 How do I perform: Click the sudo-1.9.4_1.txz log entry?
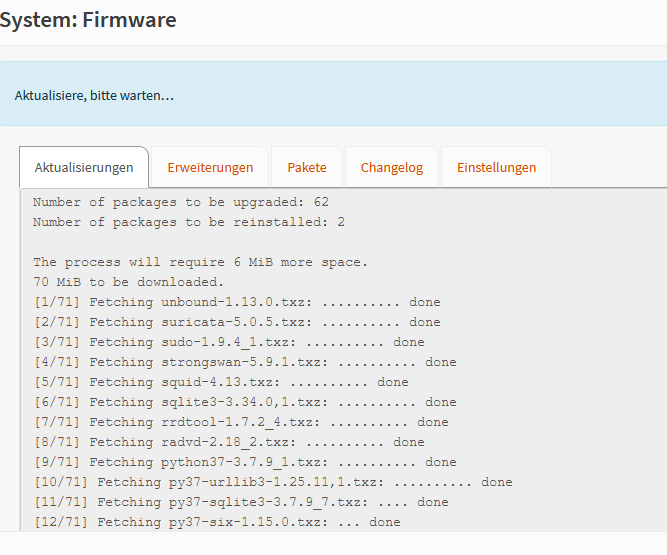coord(229,342)
